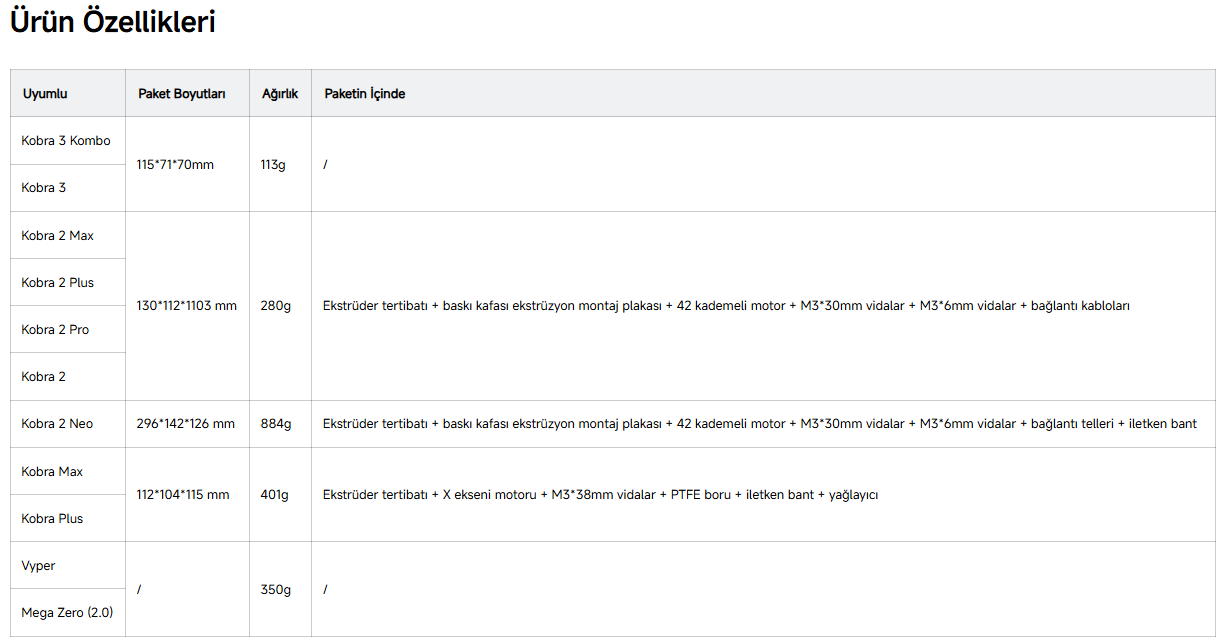The image size is (1227, 644).
Task: Click the "Kobra 2 Pro" cell
Action: click(x=55, y=330)
